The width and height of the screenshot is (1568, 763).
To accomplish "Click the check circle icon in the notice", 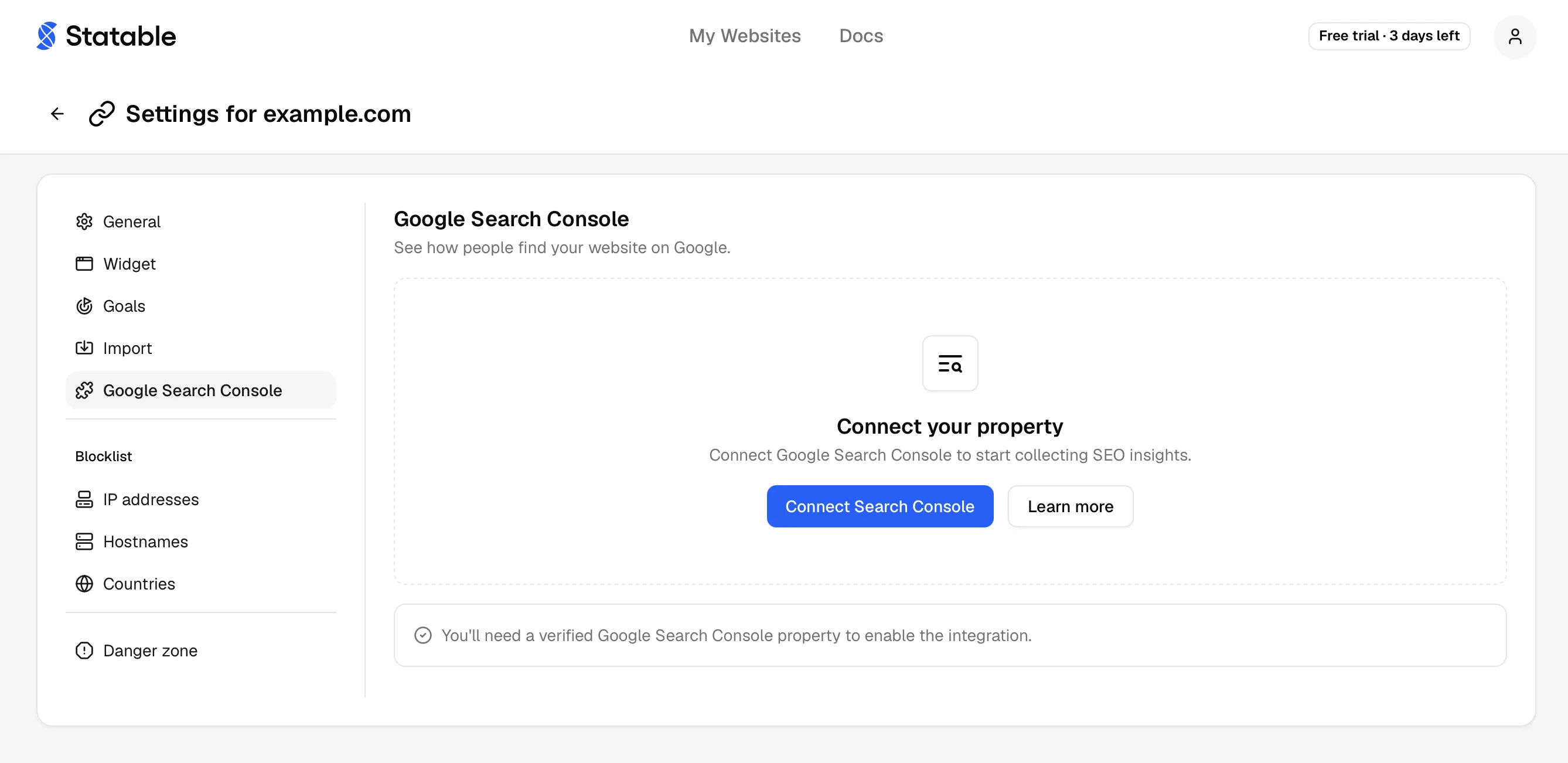I will tap(423, 635).
